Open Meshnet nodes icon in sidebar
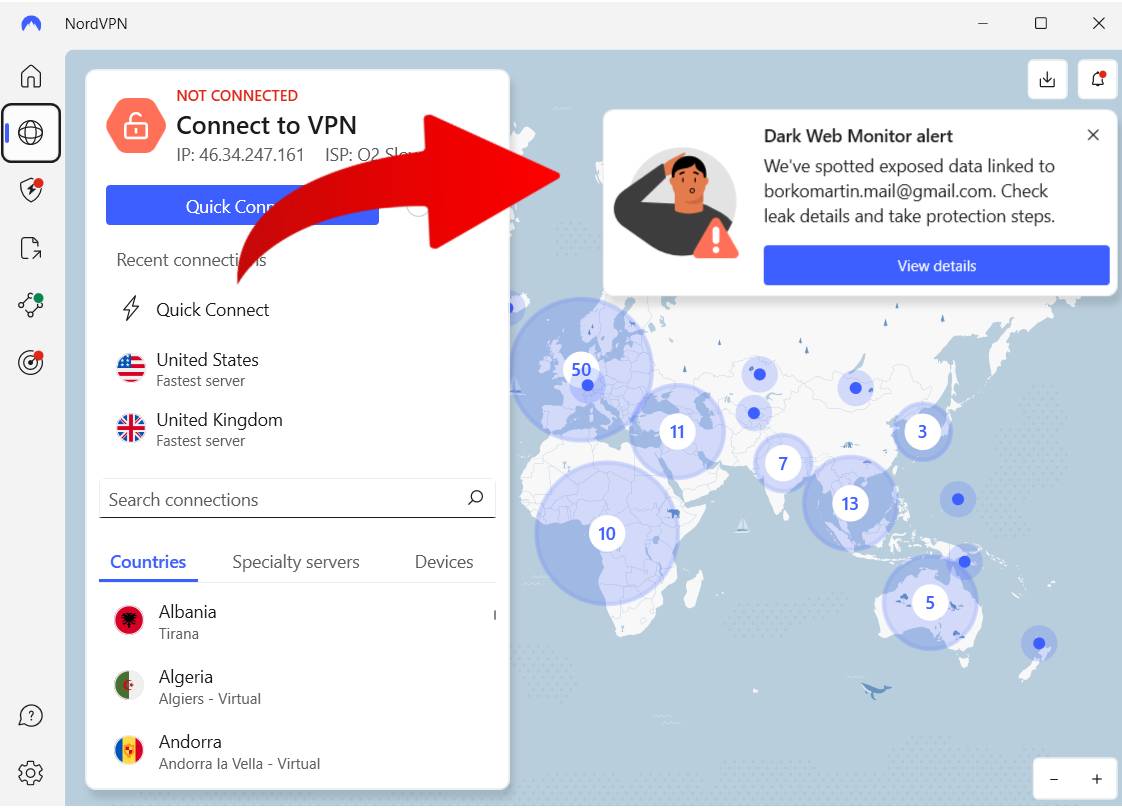 point(31,305)
